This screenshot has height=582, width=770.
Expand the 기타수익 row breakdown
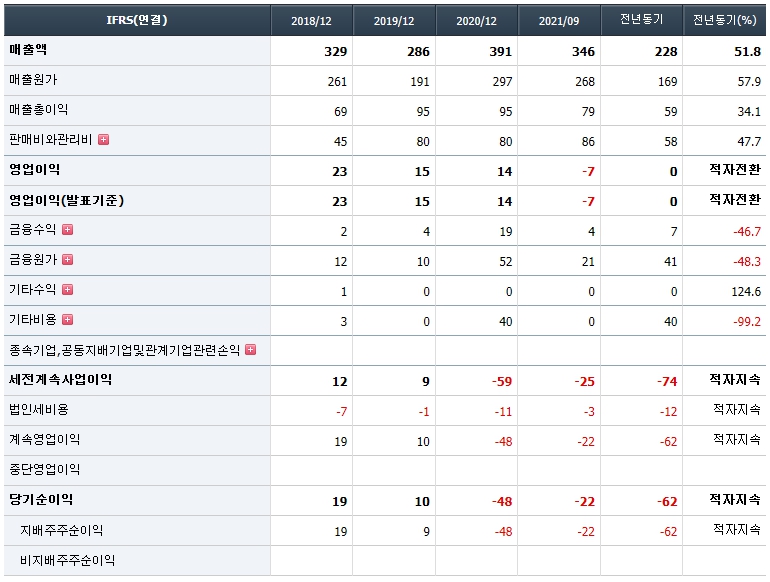[67, 290]
